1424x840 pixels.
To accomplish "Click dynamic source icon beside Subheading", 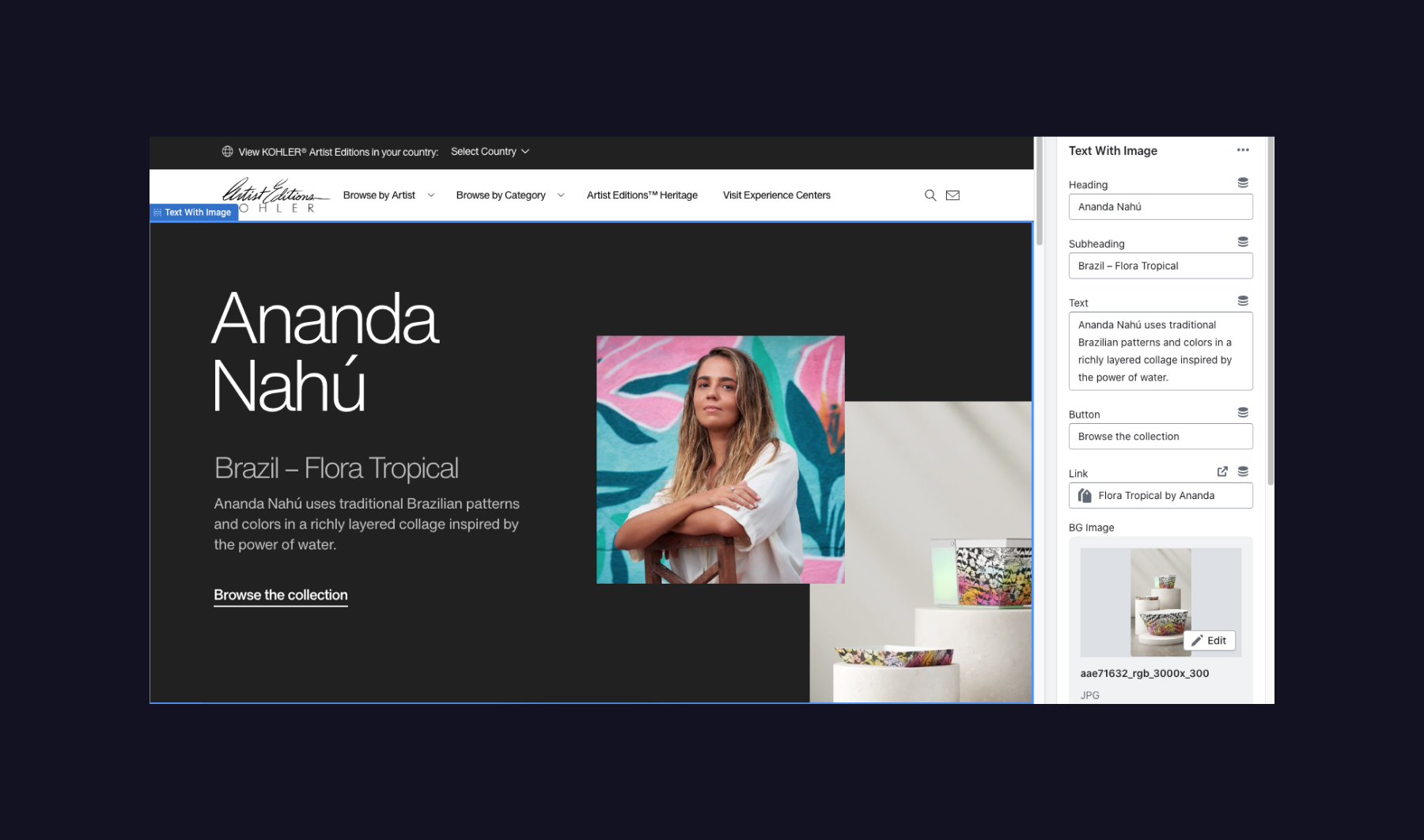I will click(1243, 242).
